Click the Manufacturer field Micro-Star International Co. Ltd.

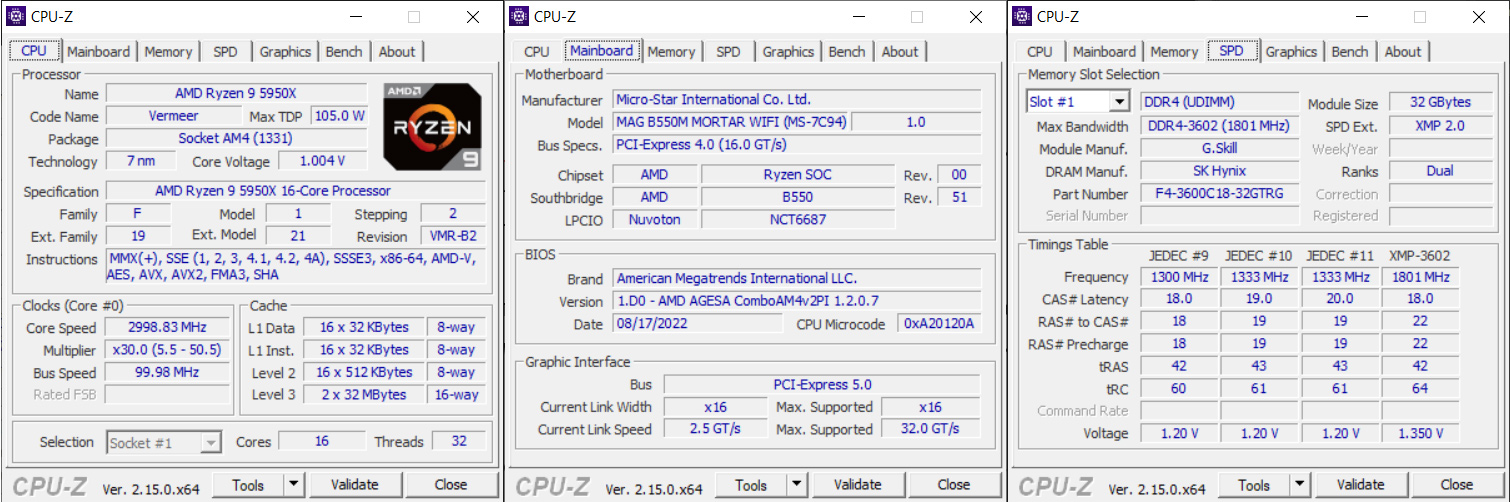(x=797, y=99)
